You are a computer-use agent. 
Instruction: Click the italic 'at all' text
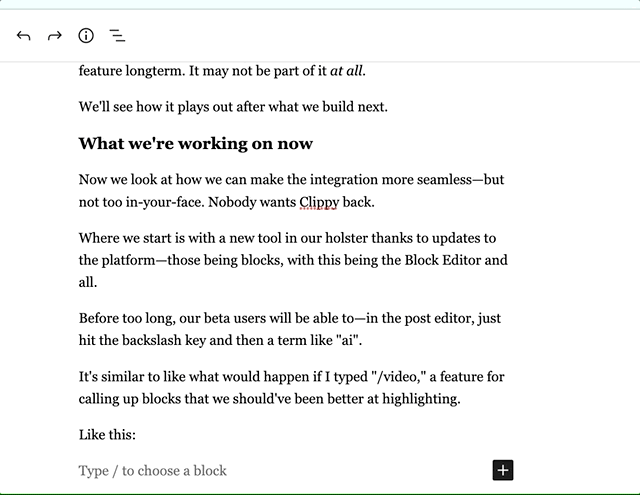(346, 71)
